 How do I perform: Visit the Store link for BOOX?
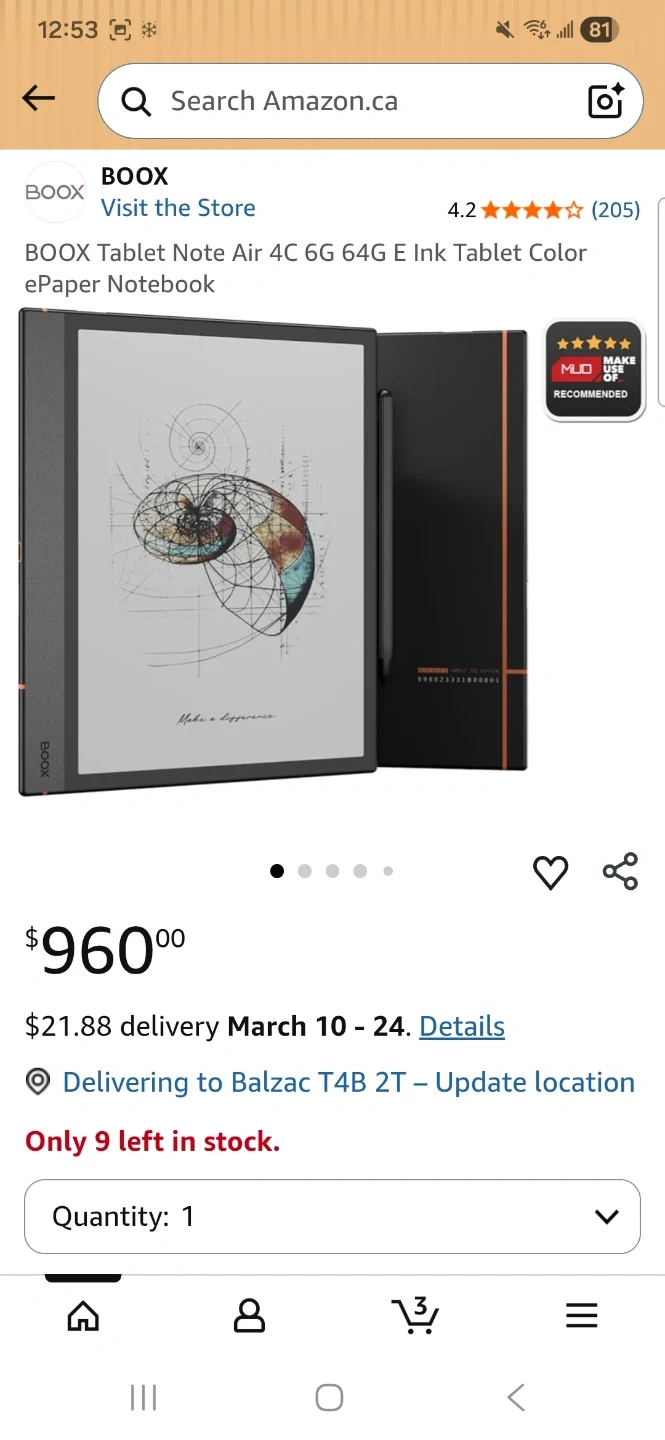coord(178,208)
